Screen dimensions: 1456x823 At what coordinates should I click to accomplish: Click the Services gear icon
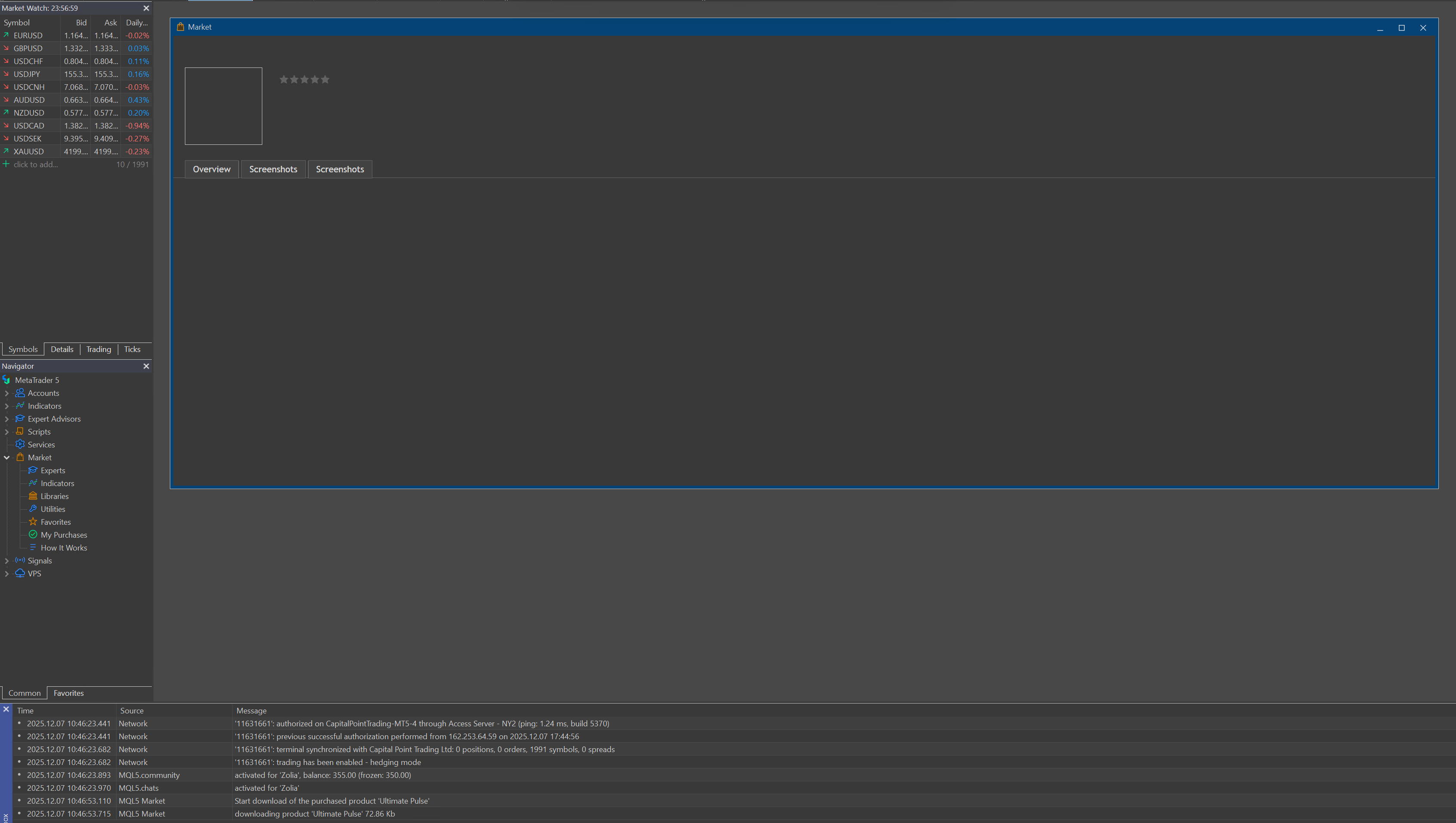20,444
